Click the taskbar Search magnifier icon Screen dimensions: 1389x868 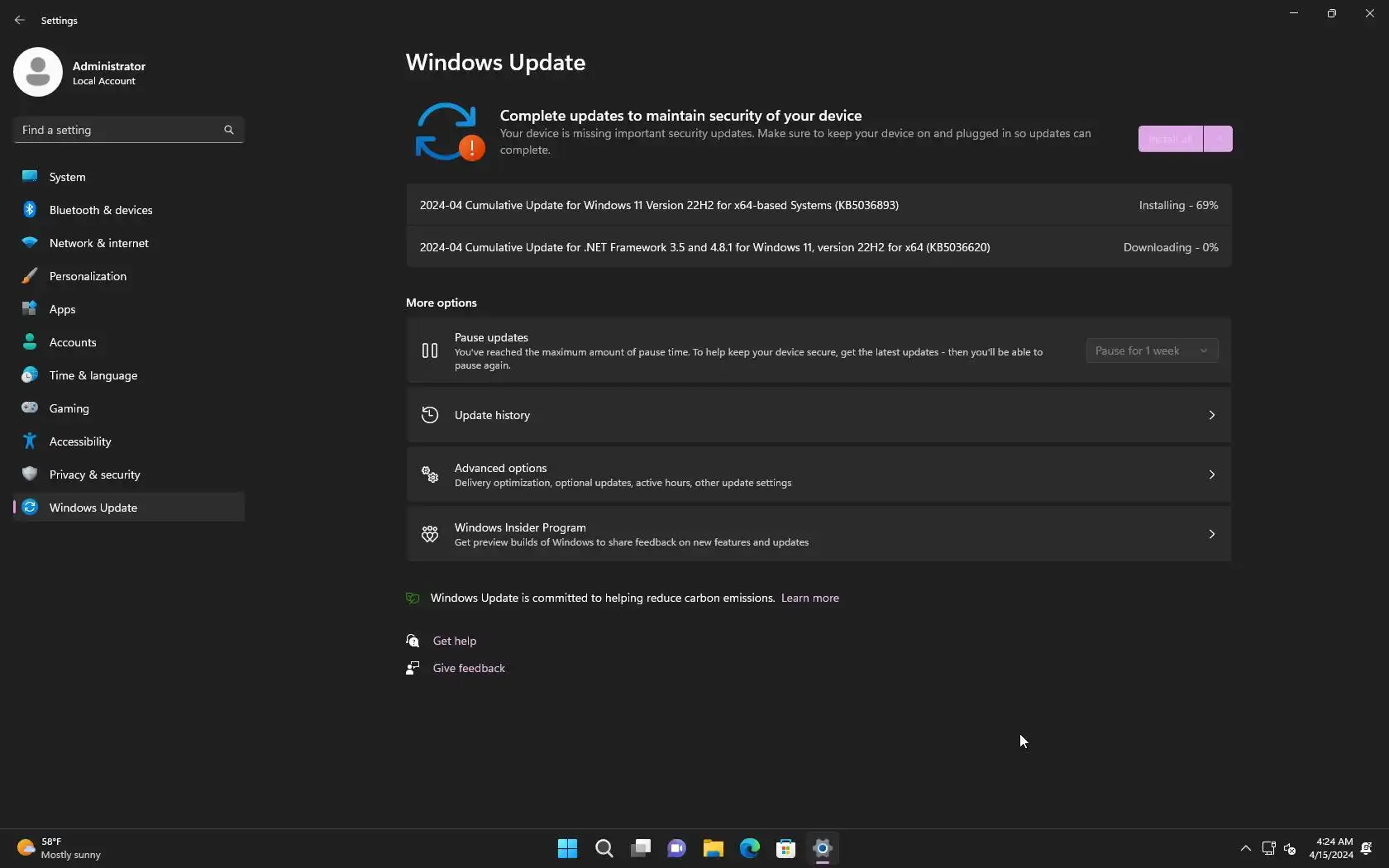[x=604, y=848]
